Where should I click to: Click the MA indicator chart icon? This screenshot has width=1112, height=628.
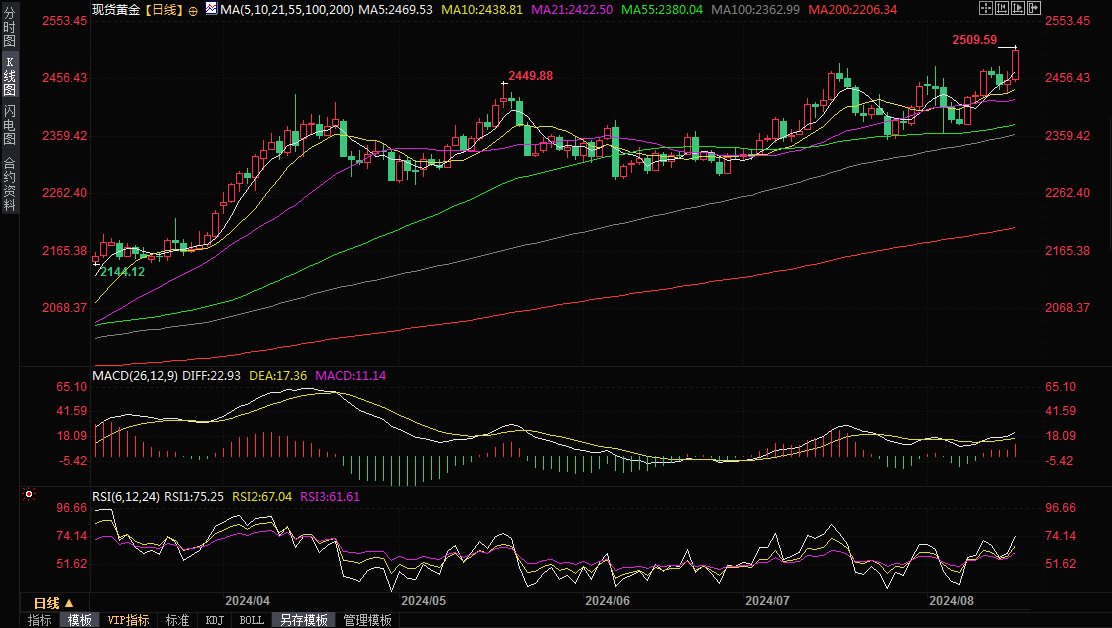point(210,8)
